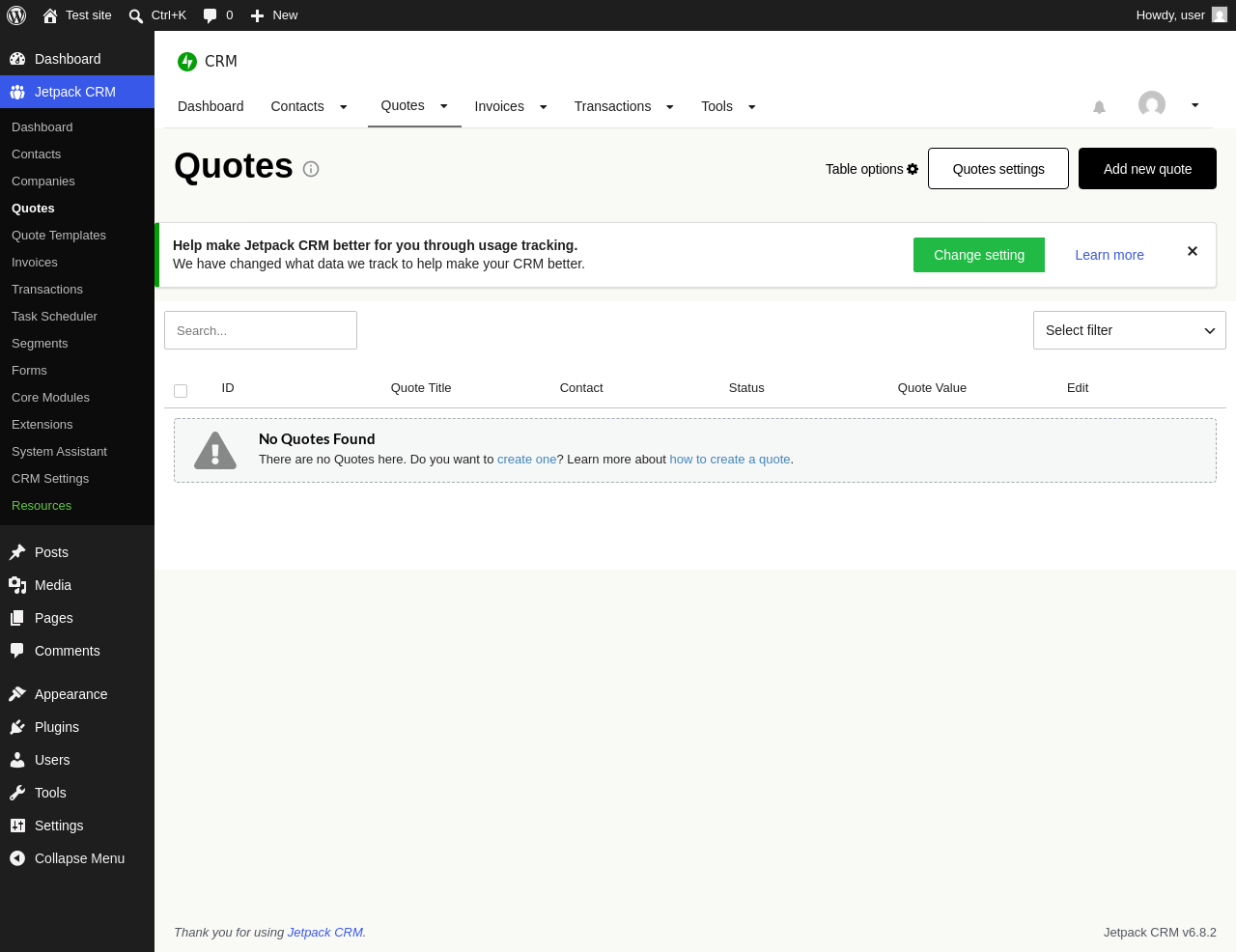This screenshot has width=1236, height=952.
Task: Click the Pages icon in sidebar
Action: pyautogui.click(x=17, y=618)
